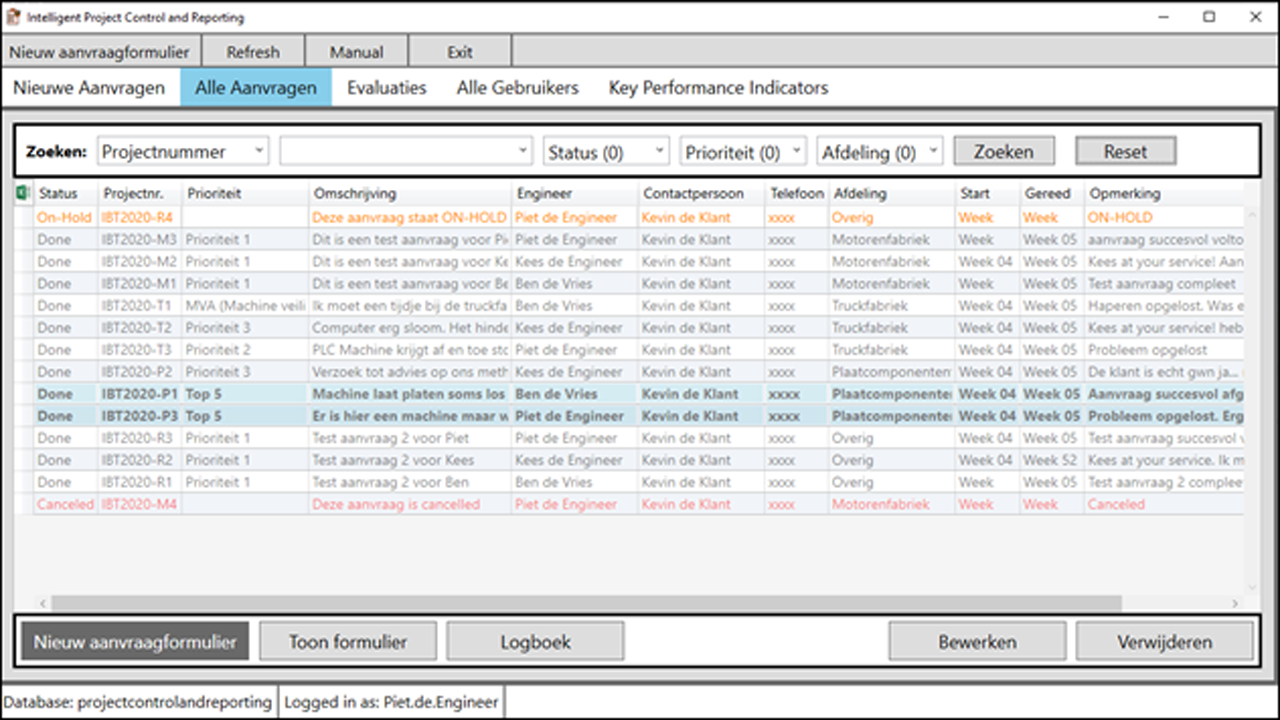The height and width of the screenshot is (720, 1280).
Task: Click the Reset filters button
Action: 1126,151
